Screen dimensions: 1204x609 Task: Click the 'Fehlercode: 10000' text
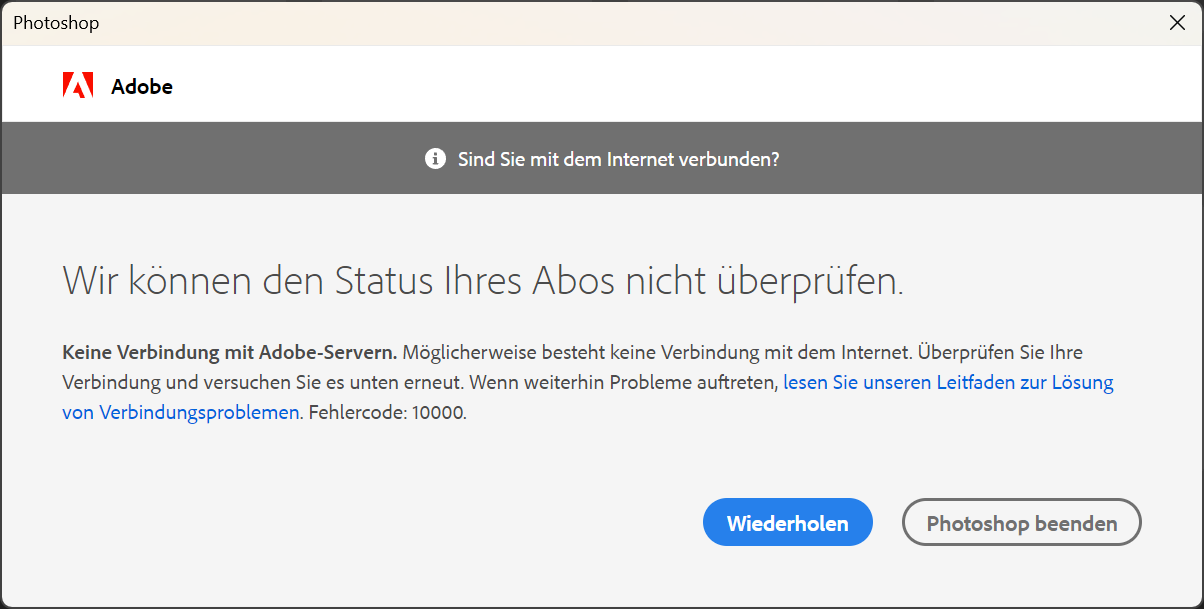coord(385,412)
